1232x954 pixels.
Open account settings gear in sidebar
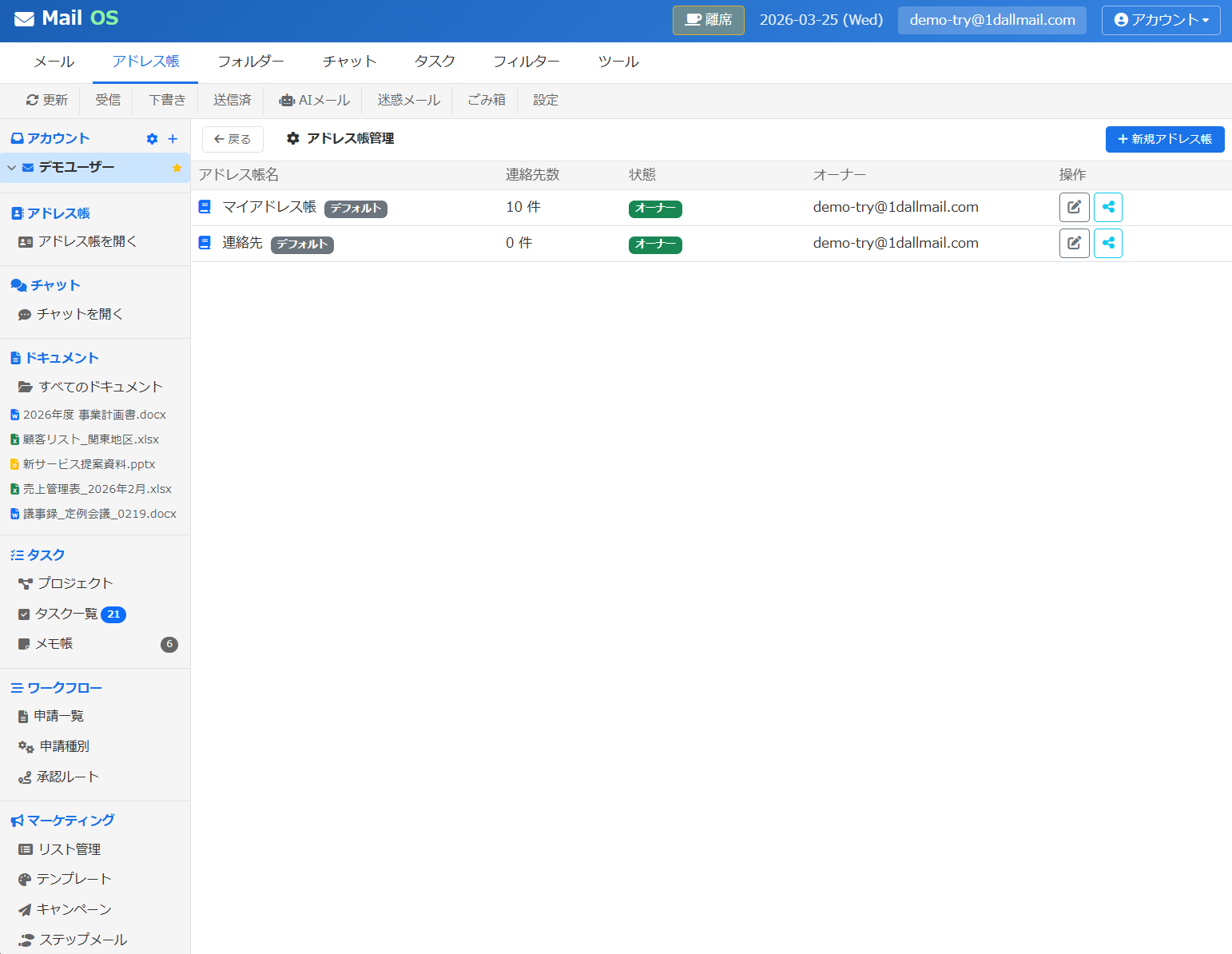(152, 139)
